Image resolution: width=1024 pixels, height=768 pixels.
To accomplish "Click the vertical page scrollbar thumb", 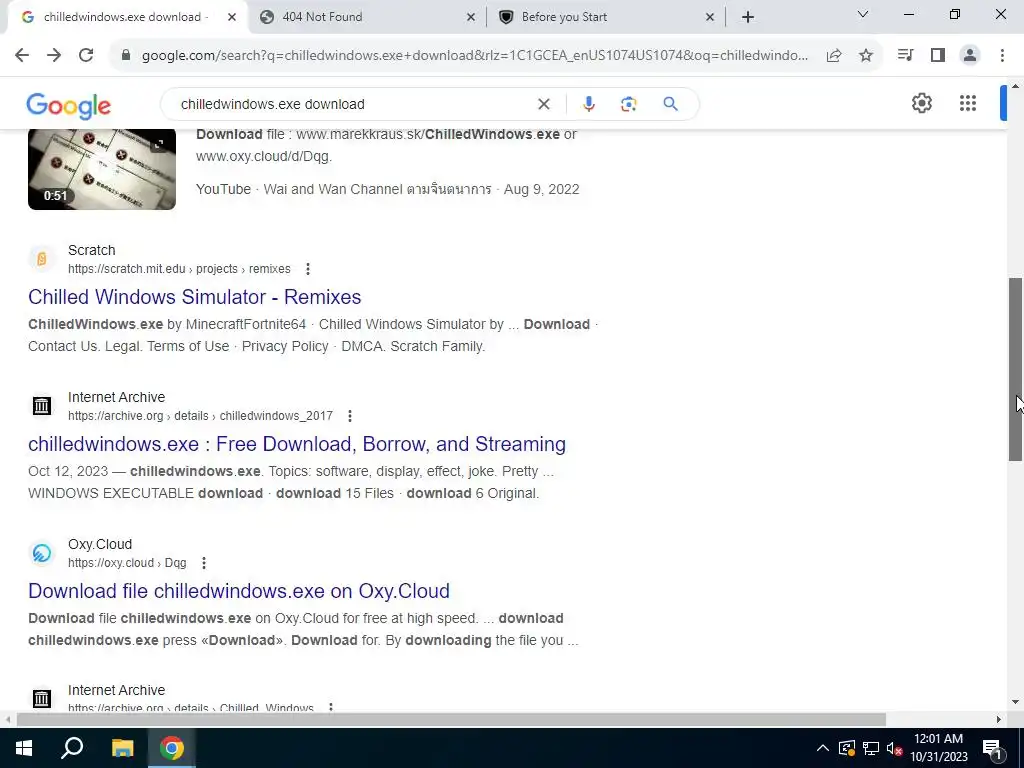I will pyautogui.click(x=1016, y=369).
